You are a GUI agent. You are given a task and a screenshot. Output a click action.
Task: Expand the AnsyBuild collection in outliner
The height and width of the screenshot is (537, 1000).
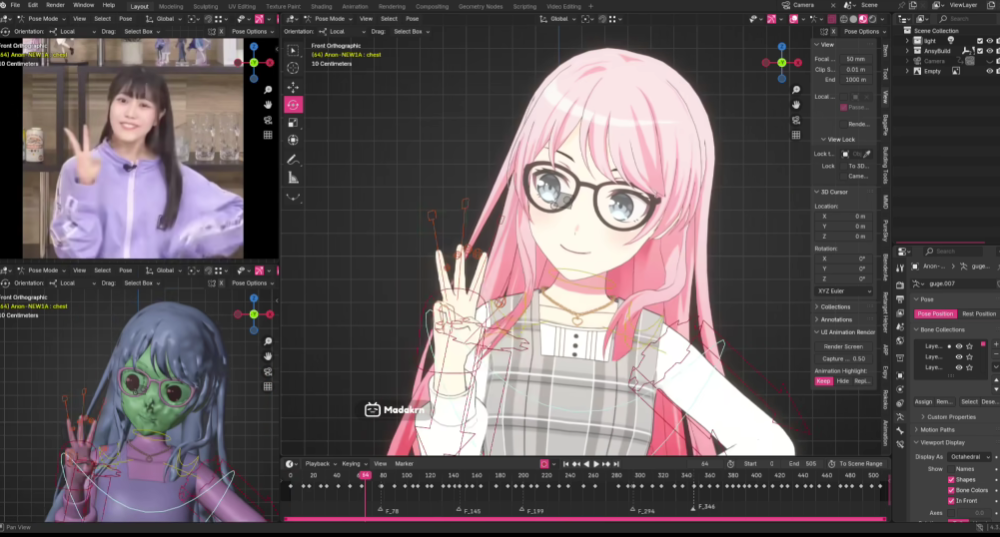[x=908, y=51]
